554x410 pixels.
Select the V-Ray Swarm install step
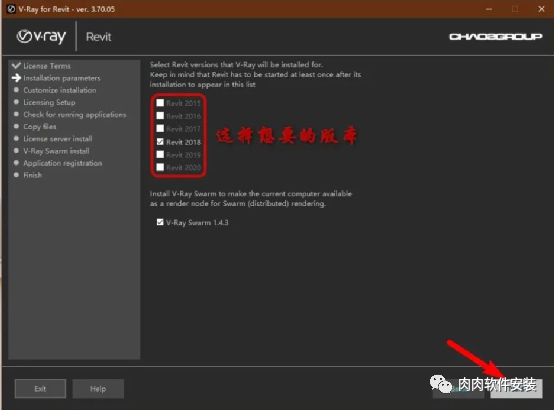(x=56, y=151)
